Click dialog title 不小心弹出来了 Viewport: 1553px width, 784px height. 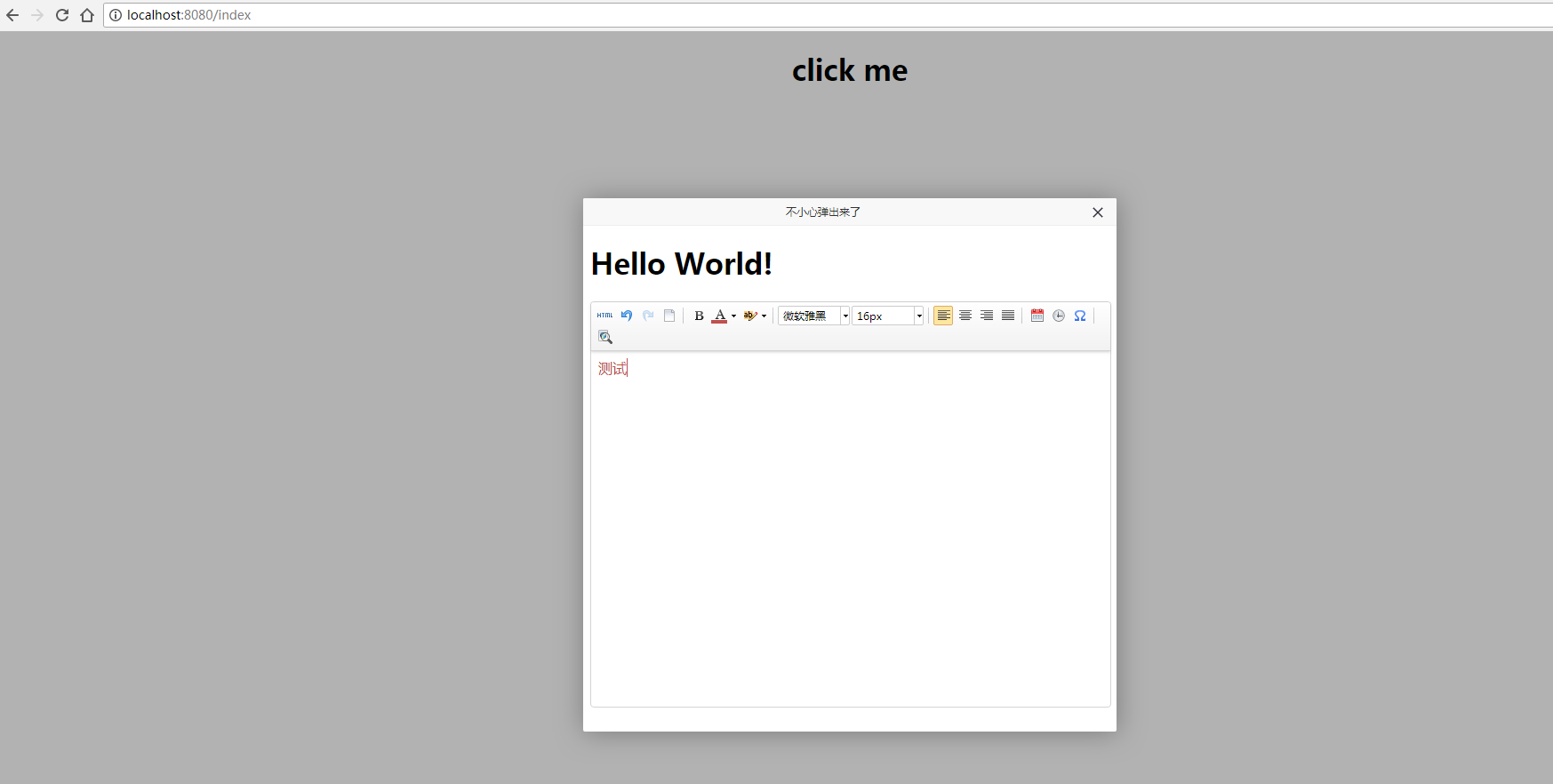click(823, 212)
